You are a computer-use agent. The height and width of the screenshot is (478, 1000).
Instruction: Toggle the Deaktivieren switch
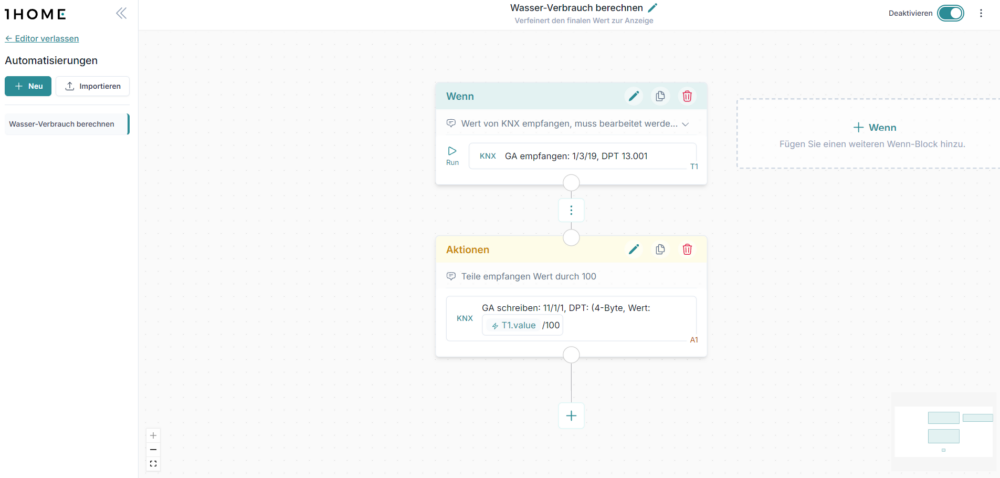(950, 13)
